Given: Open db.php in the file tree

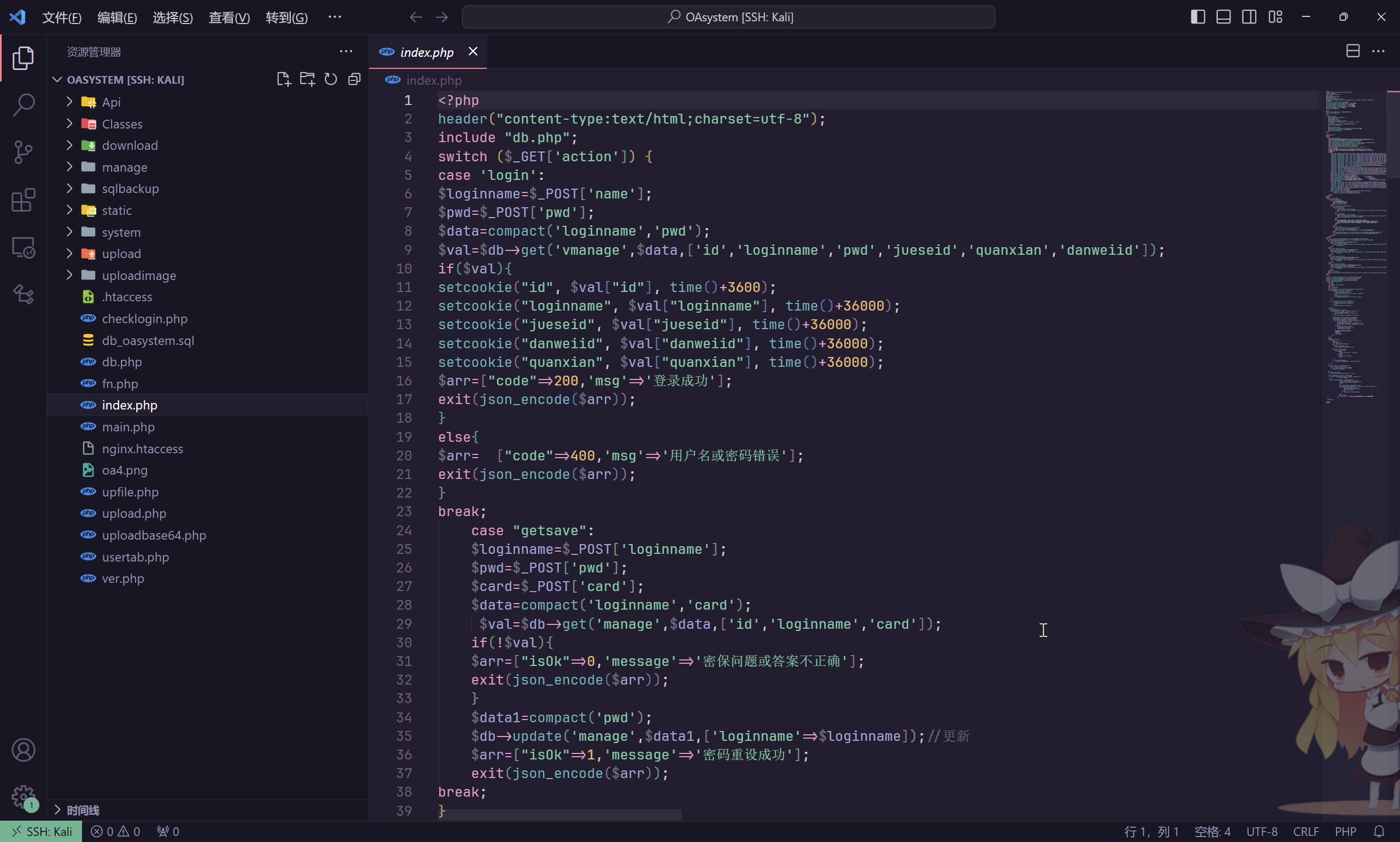Looking at the screenshot, I should click(x=207, y=362).
